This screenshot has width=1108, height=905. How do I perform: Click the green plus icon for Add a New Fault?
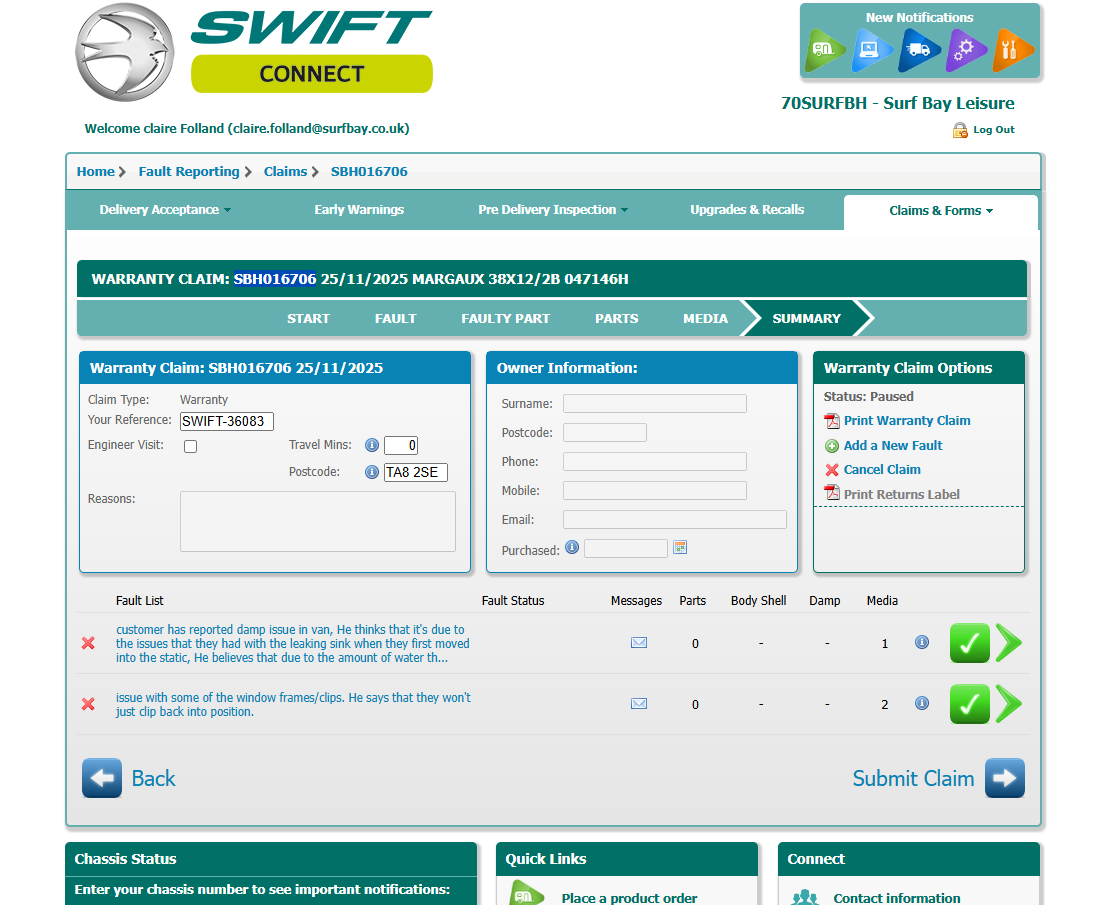coord(832,446)
